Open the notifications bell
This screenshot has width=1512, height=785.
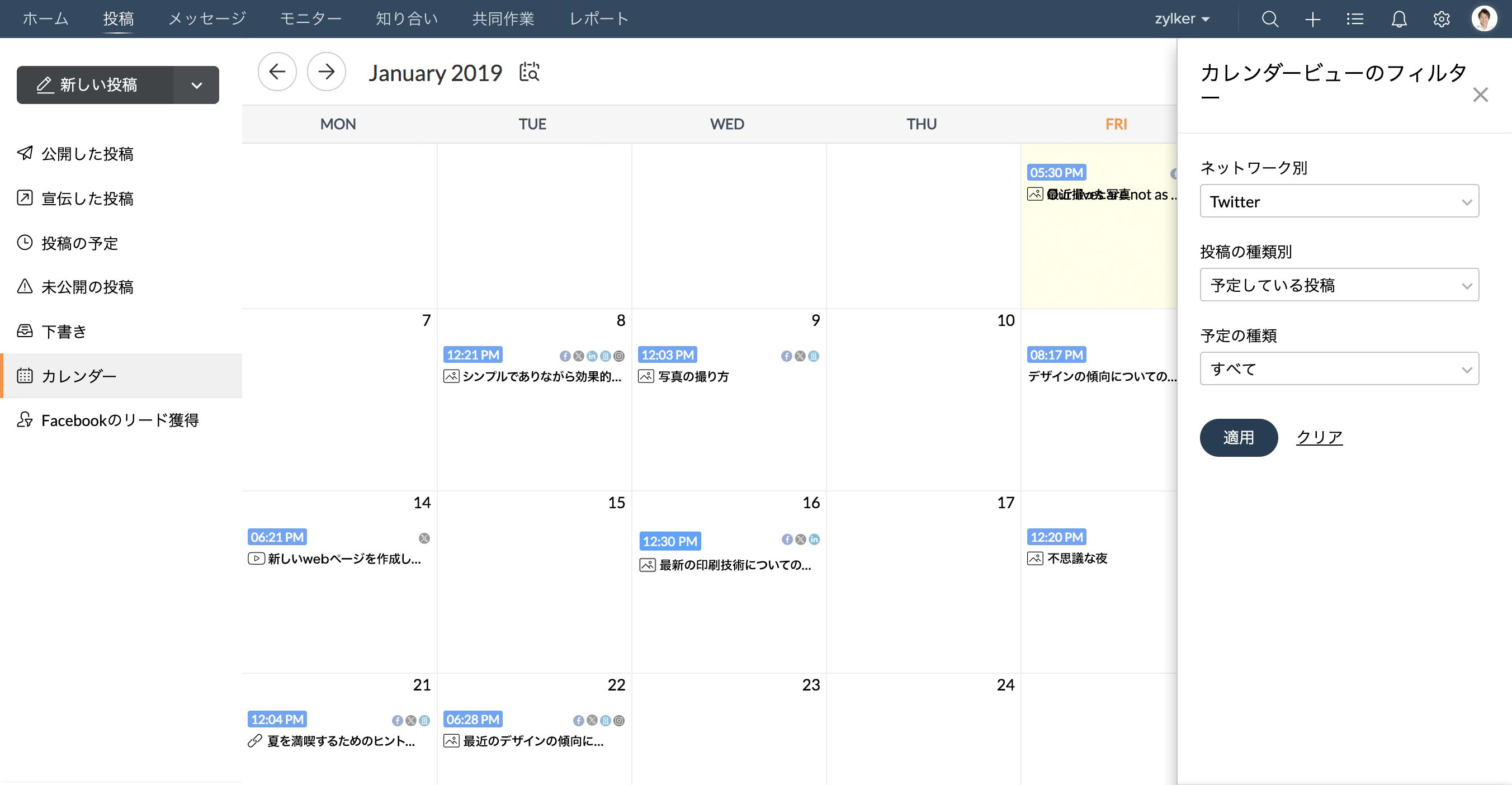[1398, 19]
